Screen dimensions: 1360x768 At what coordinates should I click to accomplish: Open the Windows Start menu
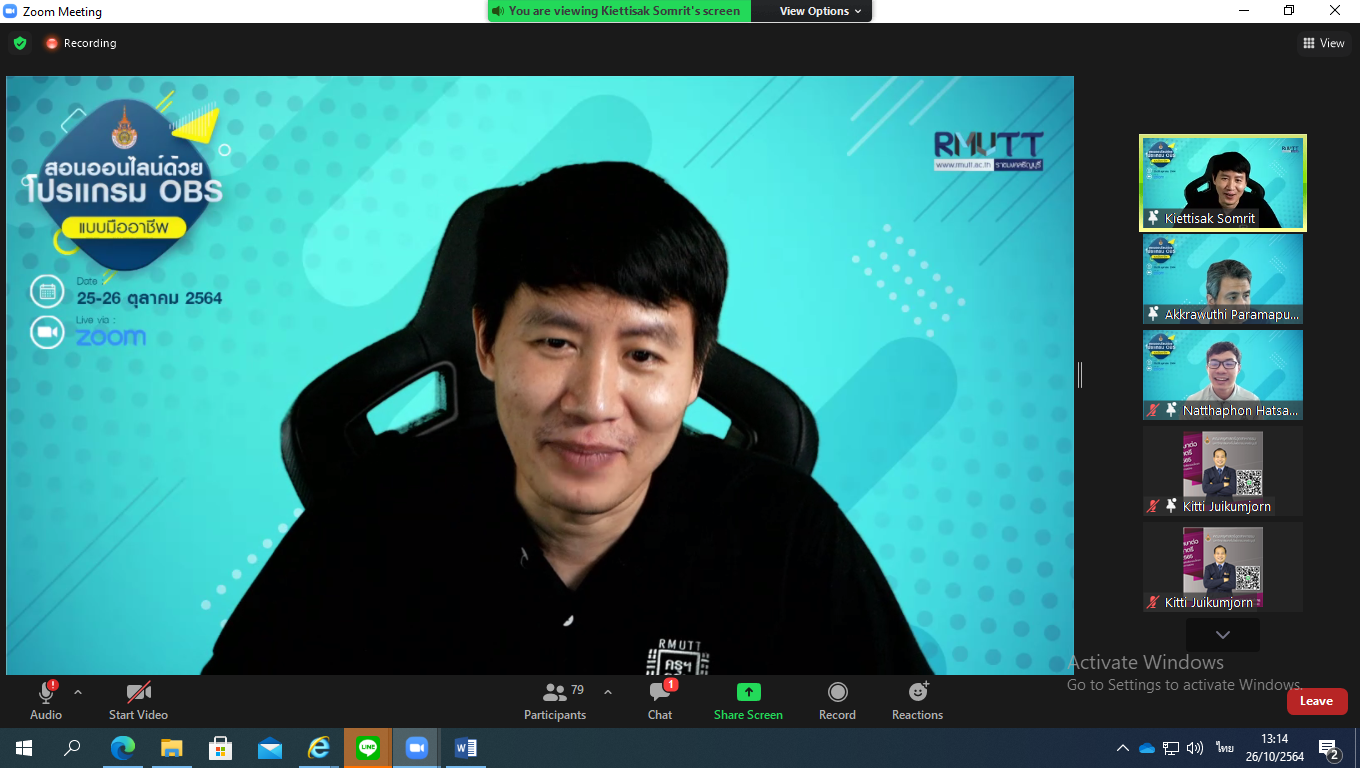click(x=24, y=748)
